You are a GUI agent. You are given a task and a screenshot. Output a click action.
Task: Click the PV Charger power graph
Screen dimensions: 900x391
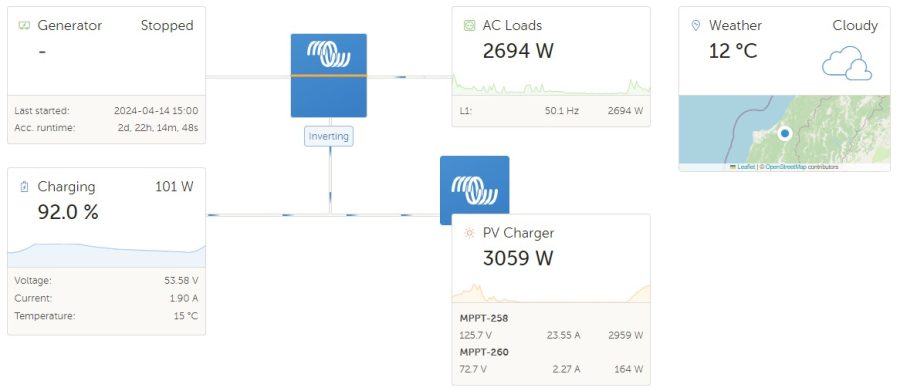click(551, 293)
